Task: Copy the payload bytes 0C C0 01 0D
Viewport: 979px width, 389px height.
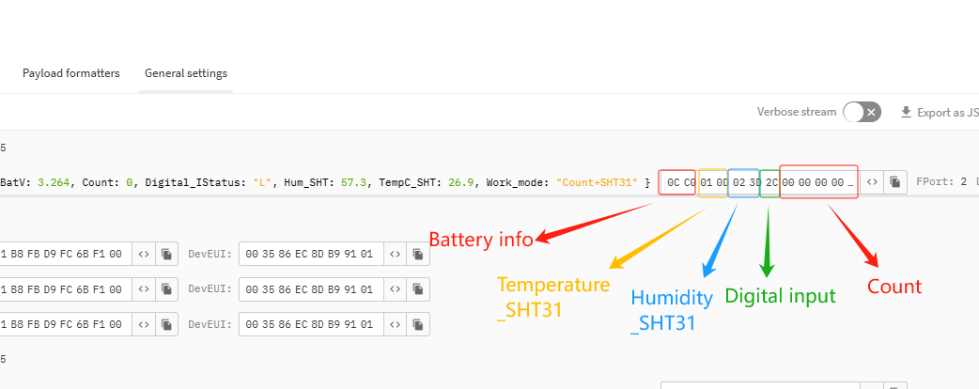Action: point(895,182)
